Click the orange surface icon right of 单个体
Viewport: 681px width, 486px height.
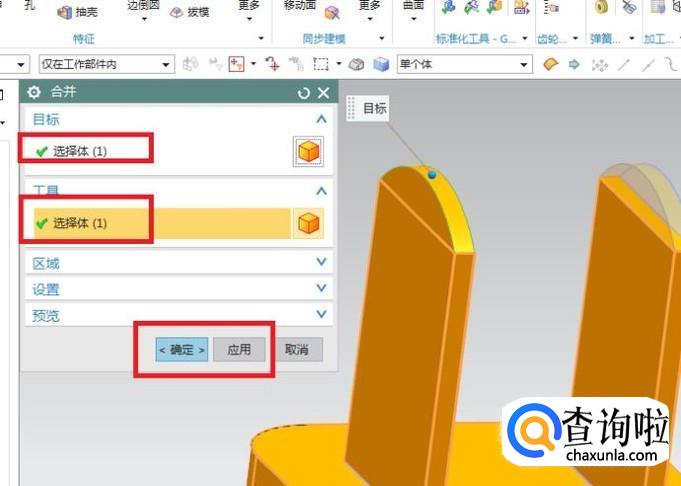pos(551,65)
